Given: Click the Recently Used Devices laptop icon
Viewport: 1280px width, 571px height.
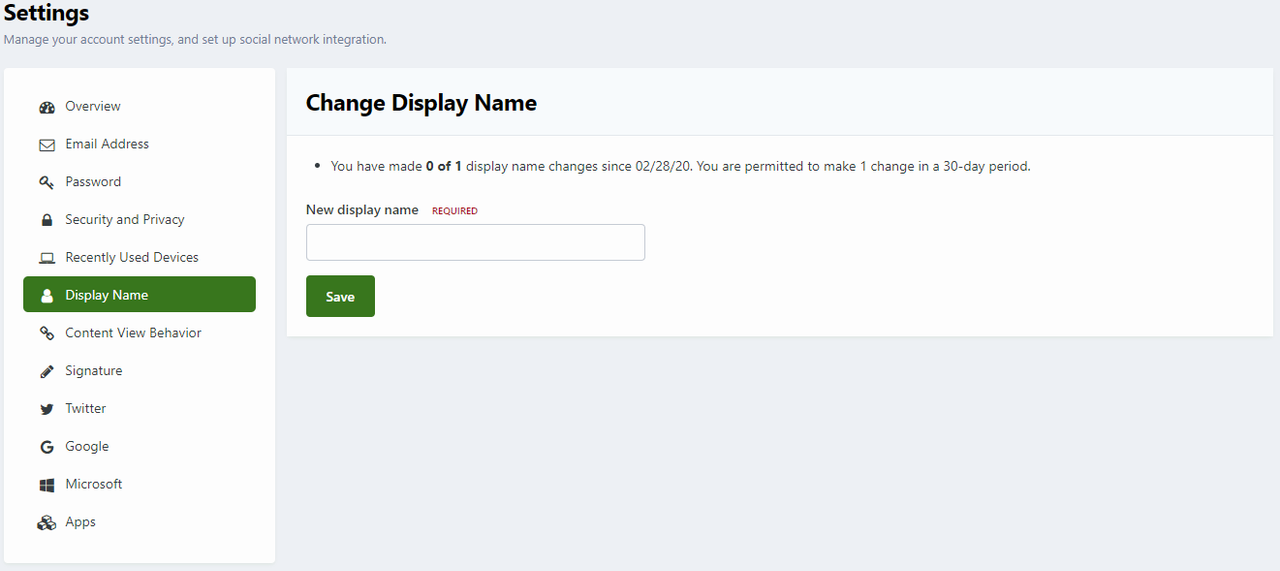Looking at the screenshot, I should 46,258.
